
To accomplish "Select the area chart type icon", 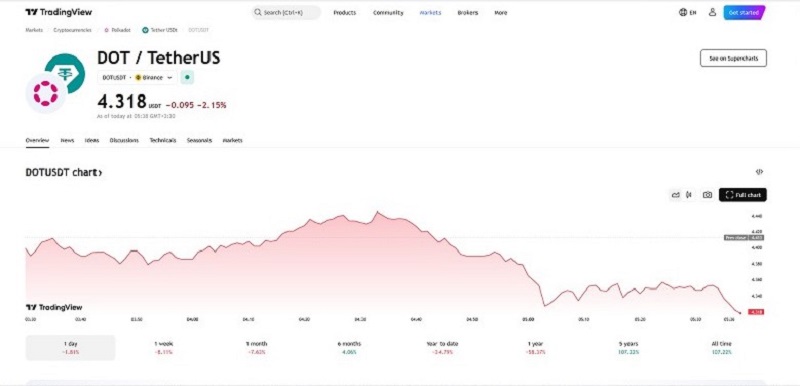I will 676,195.
